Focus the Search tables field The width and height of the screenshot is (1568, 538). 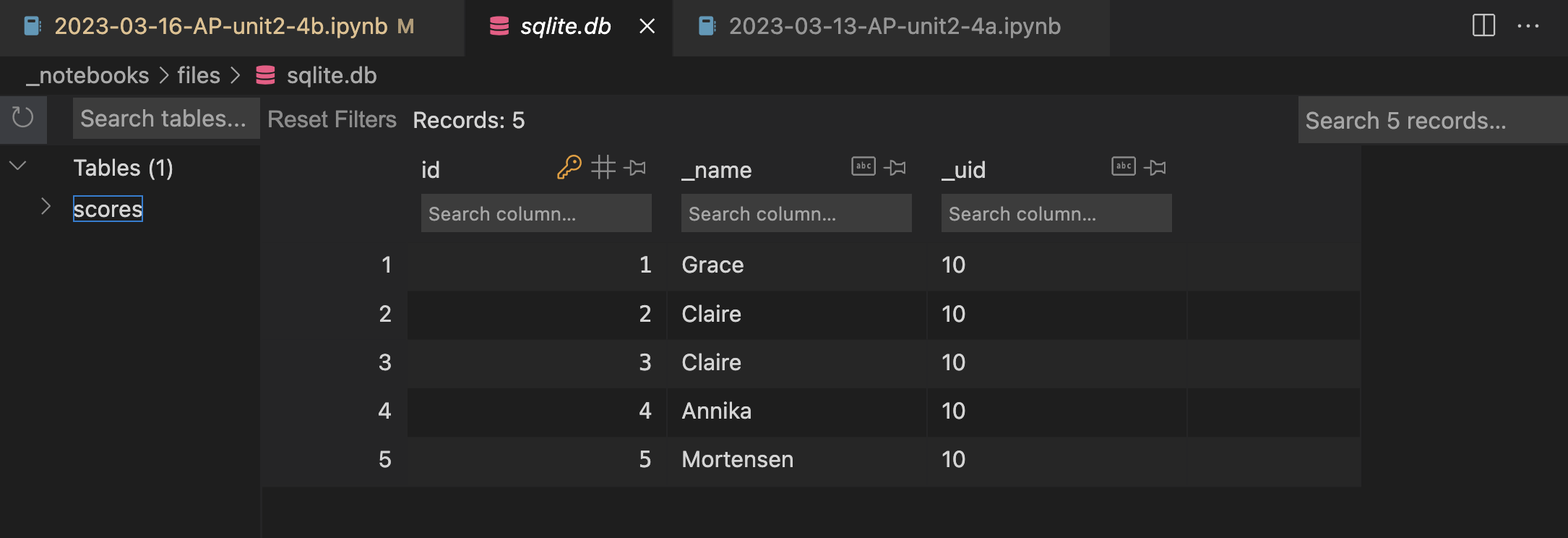pyautogui.click(x=166, y=119)
